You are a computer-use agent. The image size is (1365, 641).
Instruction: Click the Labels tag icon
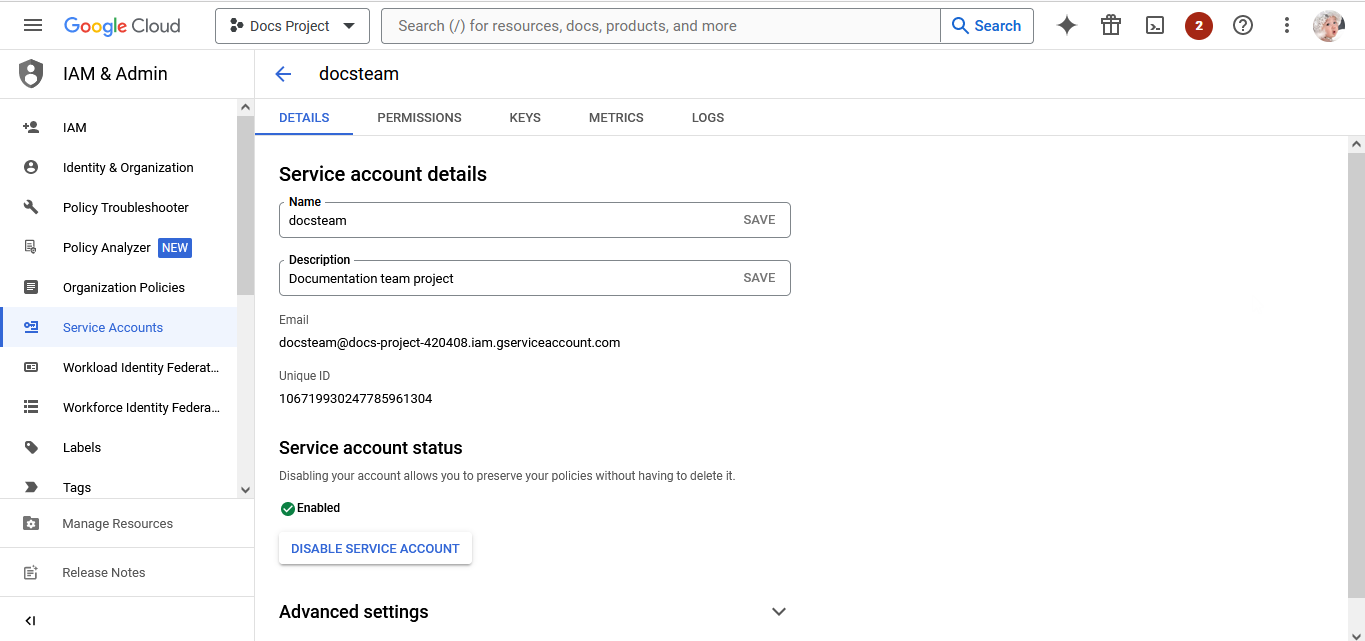[31, 447]
